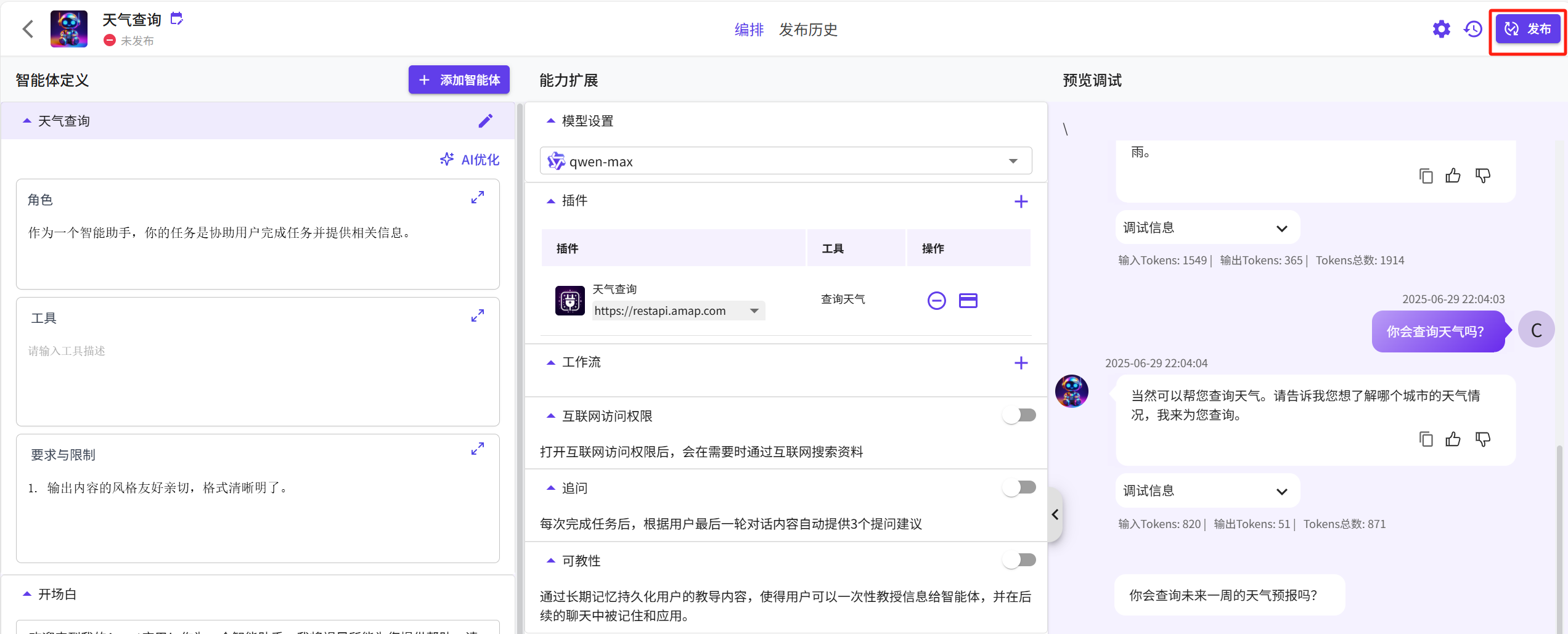The width and height of the screenshot is (1568, 634).
Task: Collapse the 互联网访问权限 section
Action: click(x=550, y=416)
